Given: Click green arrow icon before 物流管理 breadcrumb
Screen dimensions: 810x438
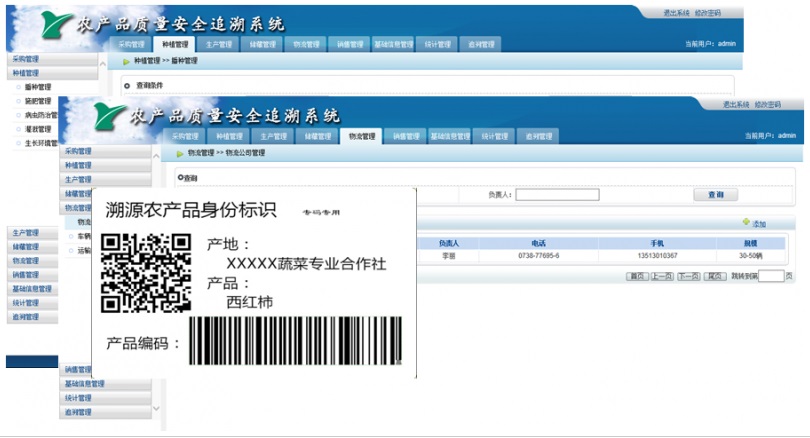Looking at the screenshot, I should [x=180, y=153].
